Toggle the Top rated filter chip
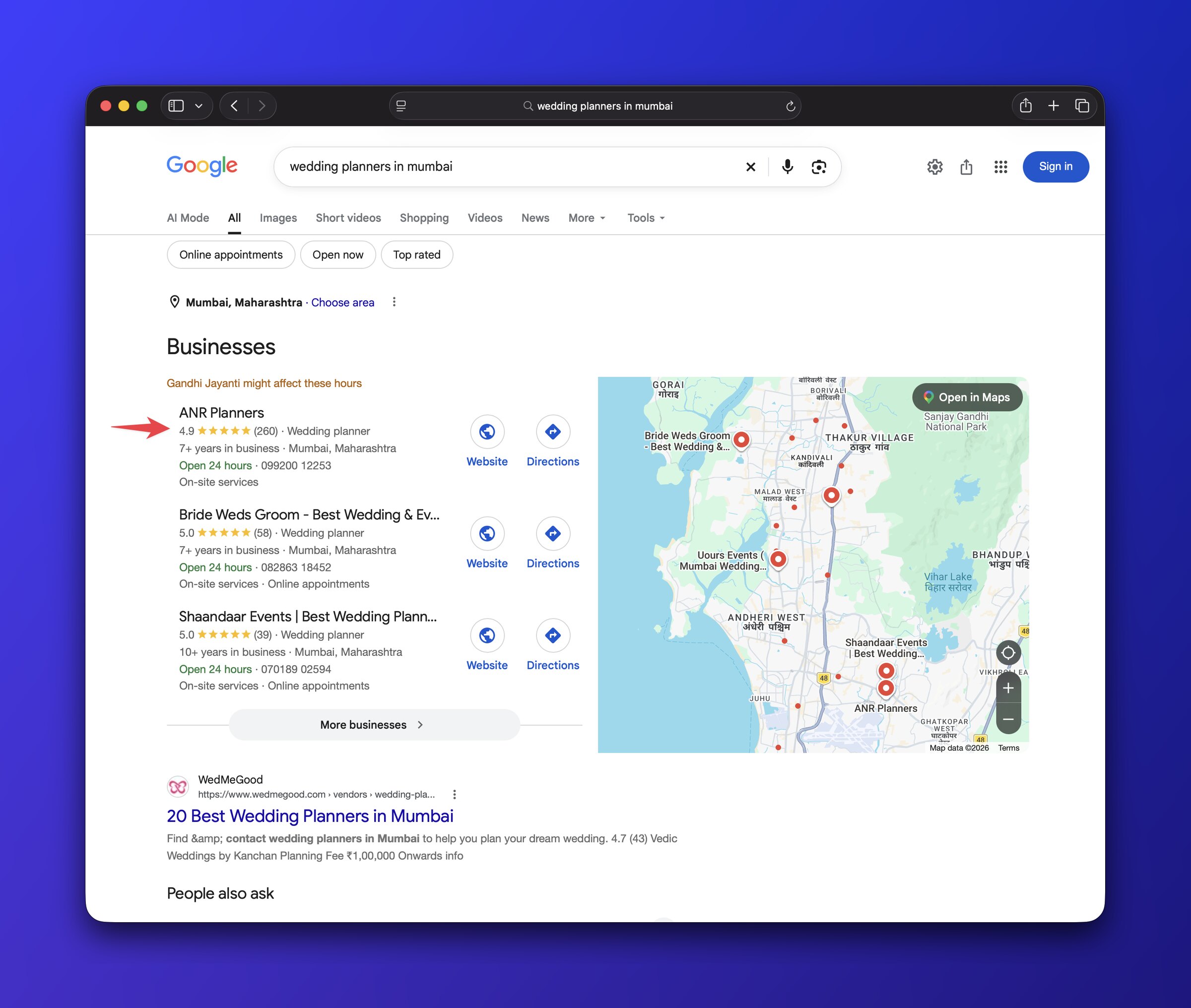The image size is (1191, 1008). point(417,254)
